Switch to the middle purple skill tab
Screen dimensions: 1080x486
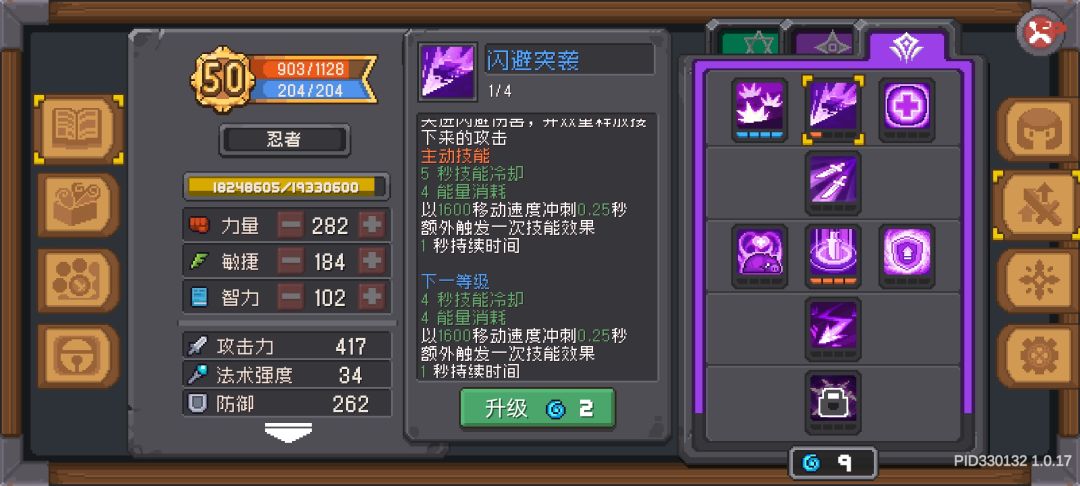824,44
